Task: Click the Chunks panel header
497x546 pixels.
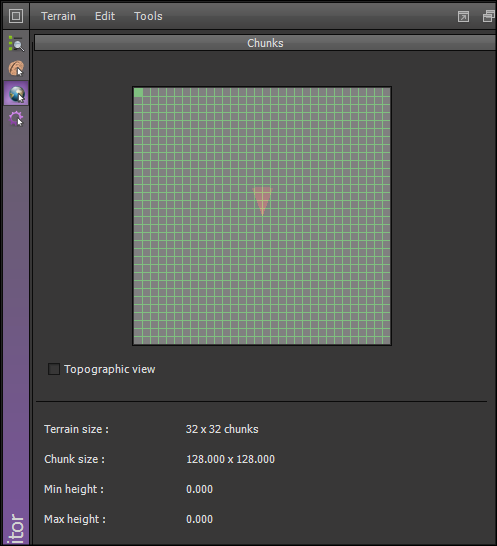Action: coord(265,43)
